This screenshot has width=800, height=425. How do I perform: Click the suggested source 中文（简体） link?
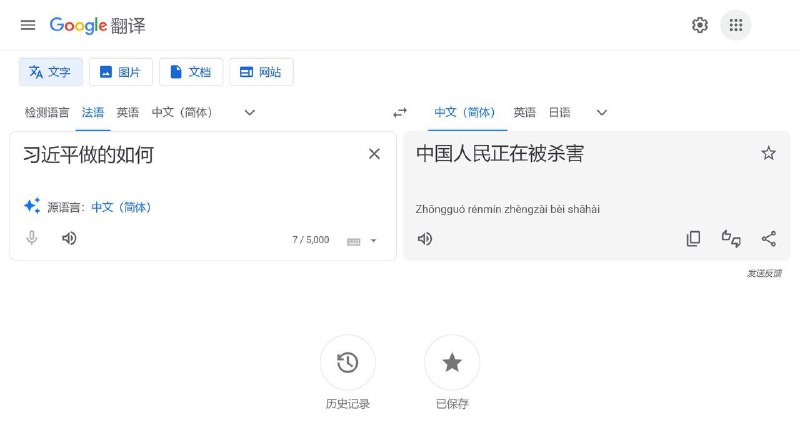[x=121, y=207]
